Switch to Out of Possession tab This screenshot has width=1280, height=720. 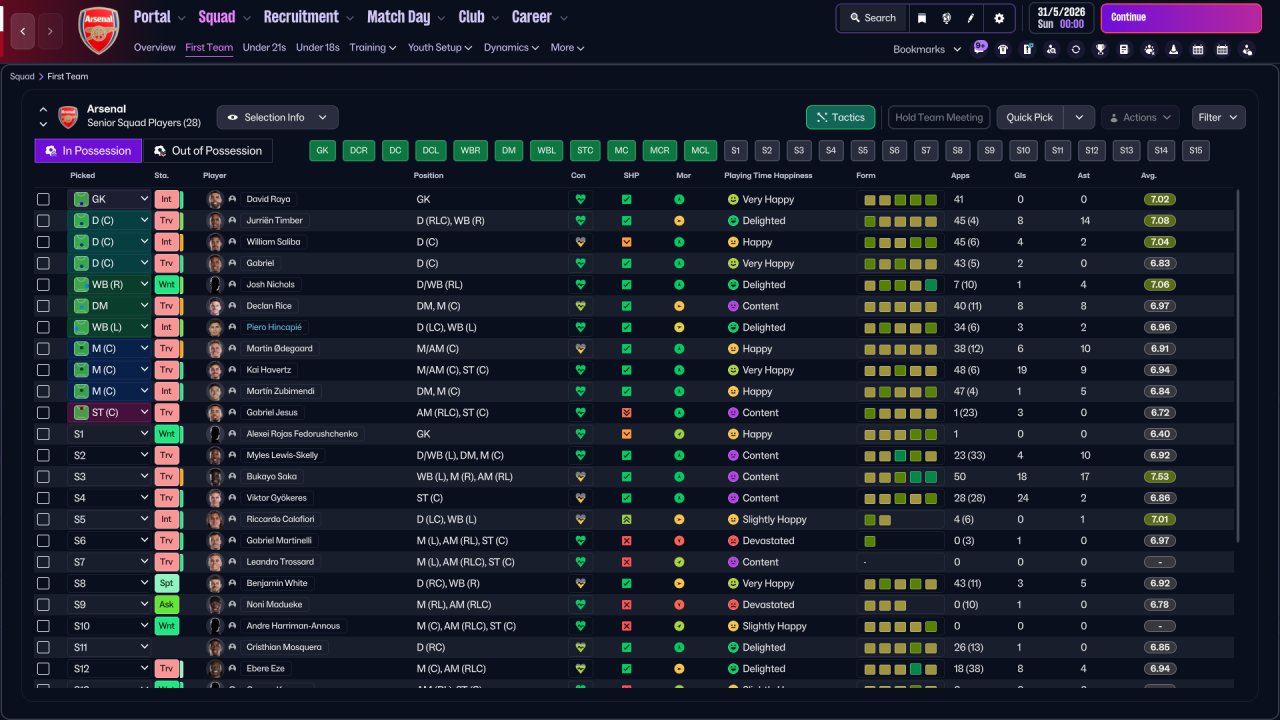[208, 151]
